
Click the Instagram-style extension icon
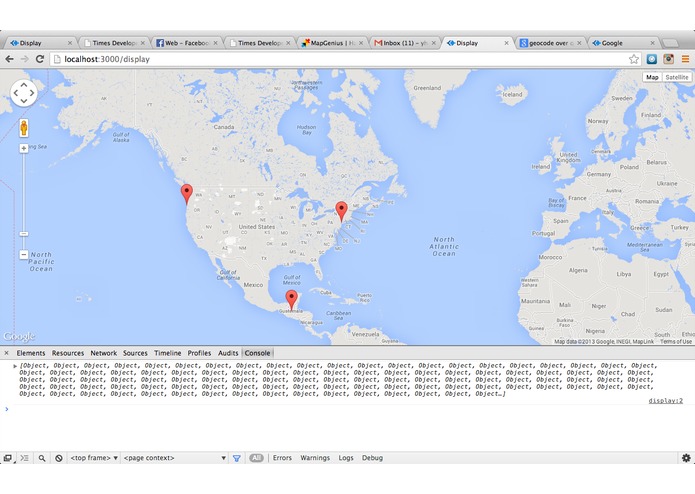click(x=668, y=59)
